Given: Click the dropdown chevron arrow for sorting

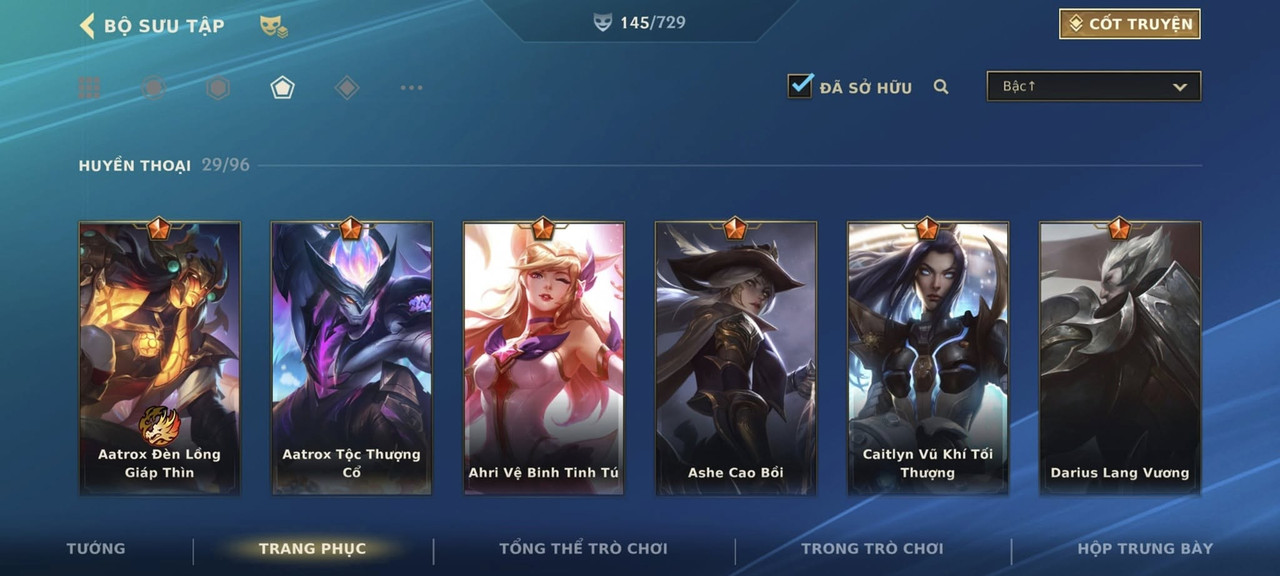Looking at the screenshot, I should (x=1180, y=87).
